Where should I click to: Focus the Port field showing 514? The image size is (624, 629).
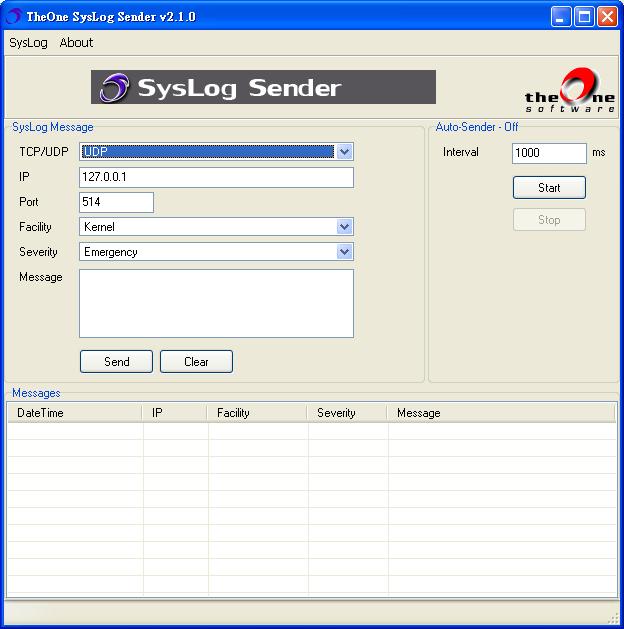point(116,202)
